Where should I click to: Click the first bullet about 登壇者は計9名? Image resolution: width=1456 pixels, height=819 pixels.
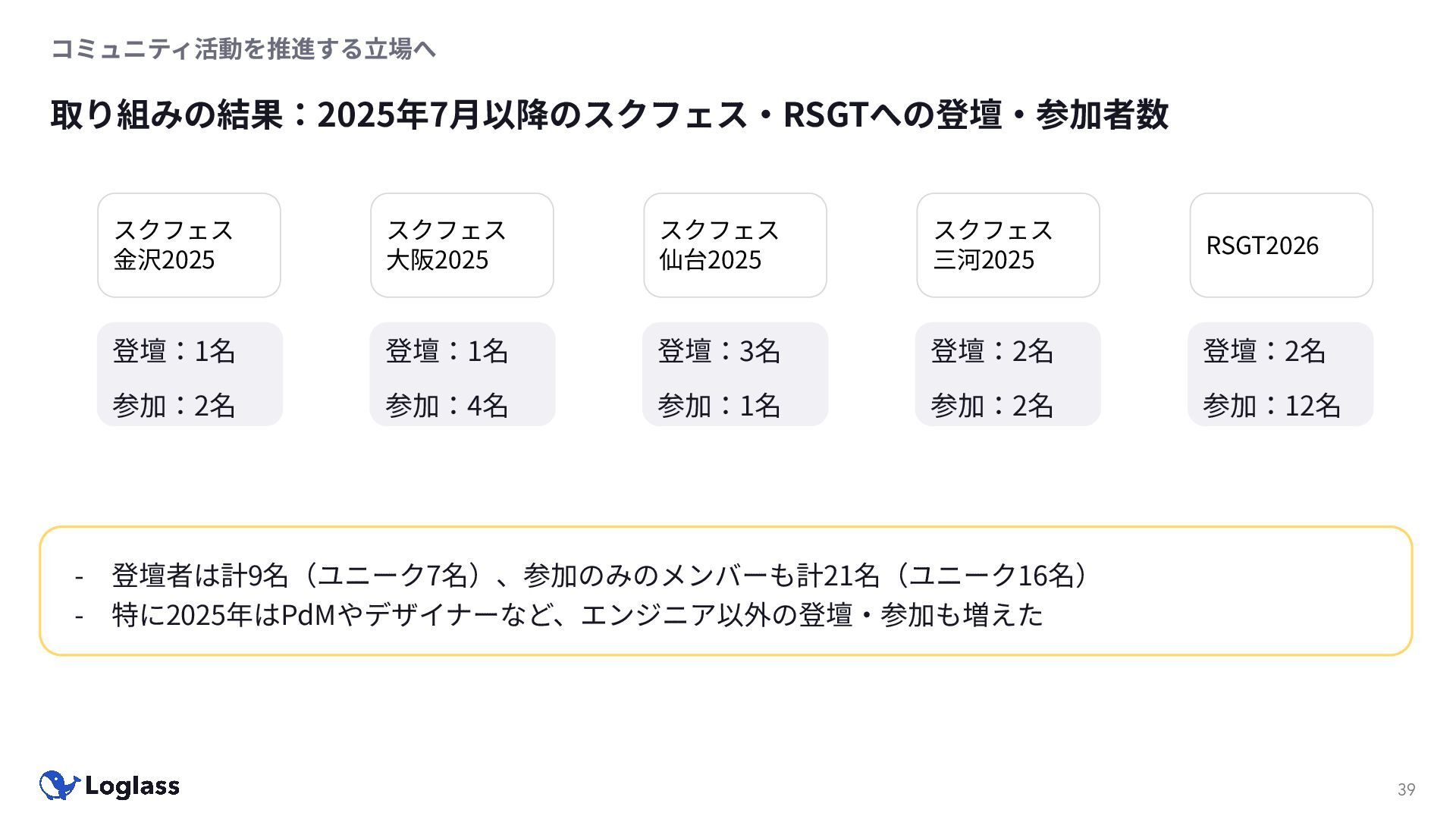tap(599, 575)
